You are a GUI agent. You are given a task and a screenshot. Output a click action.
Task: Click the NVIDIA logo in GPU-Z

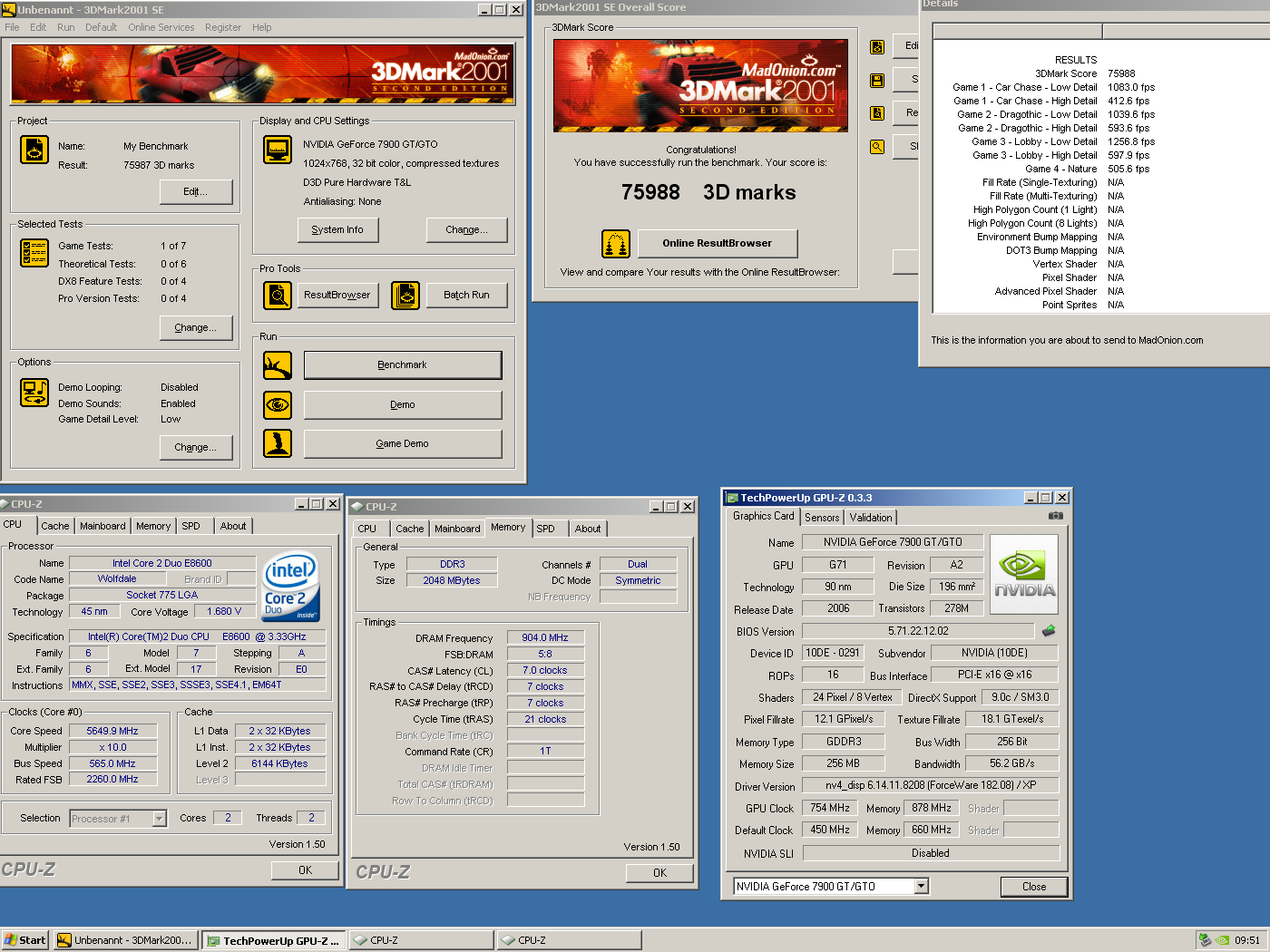click(x=1024, y=577)
